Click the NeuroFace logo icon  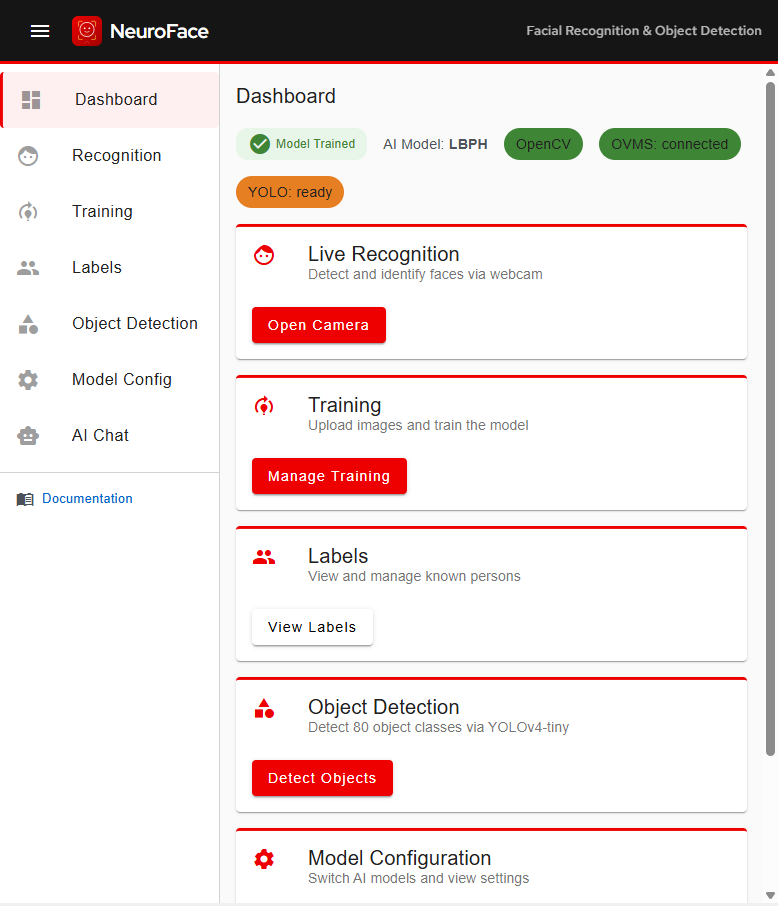pos(87,31)
